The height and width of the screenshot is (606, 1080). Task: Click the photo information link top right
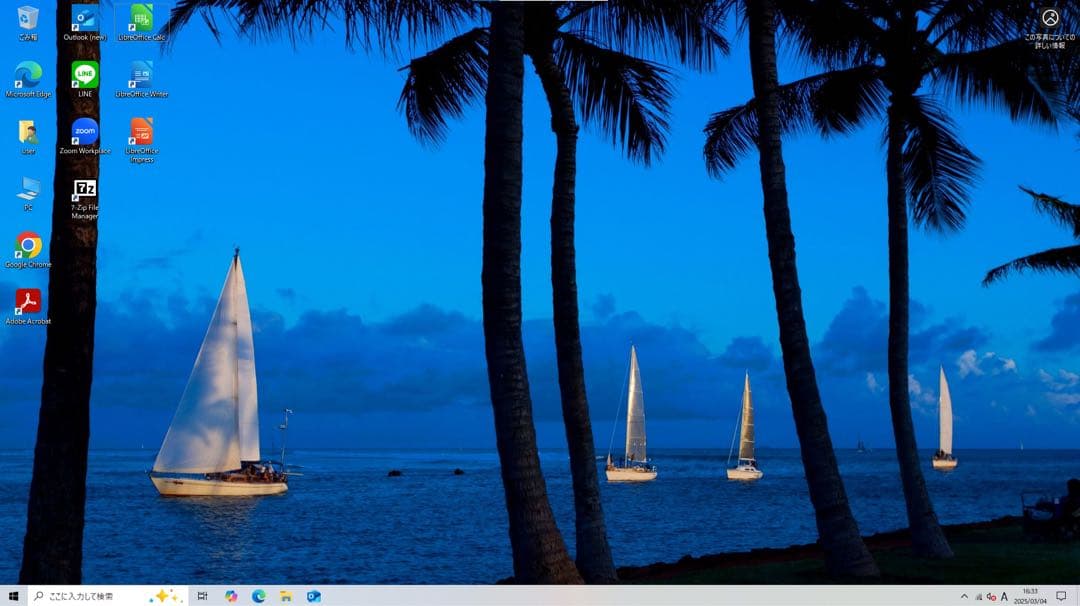(1047, 35)
